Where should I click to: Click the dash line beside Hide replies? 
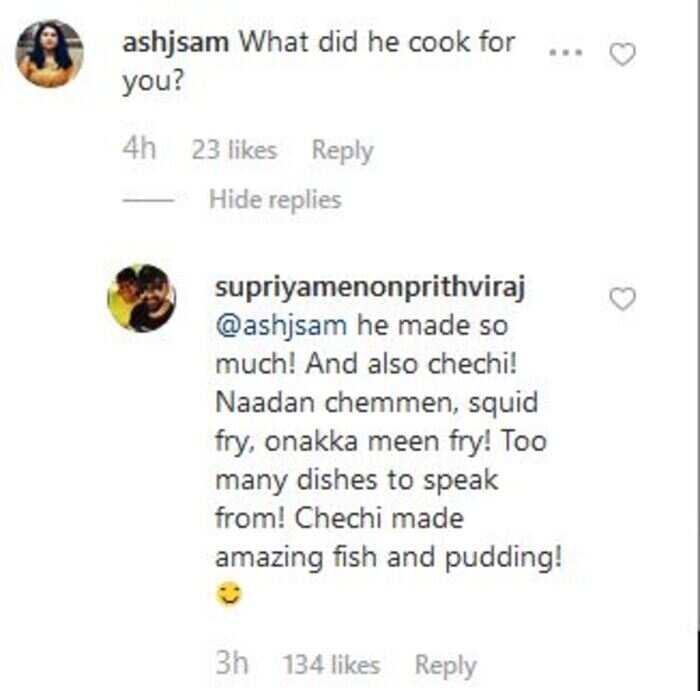click(x=148, y=200)
